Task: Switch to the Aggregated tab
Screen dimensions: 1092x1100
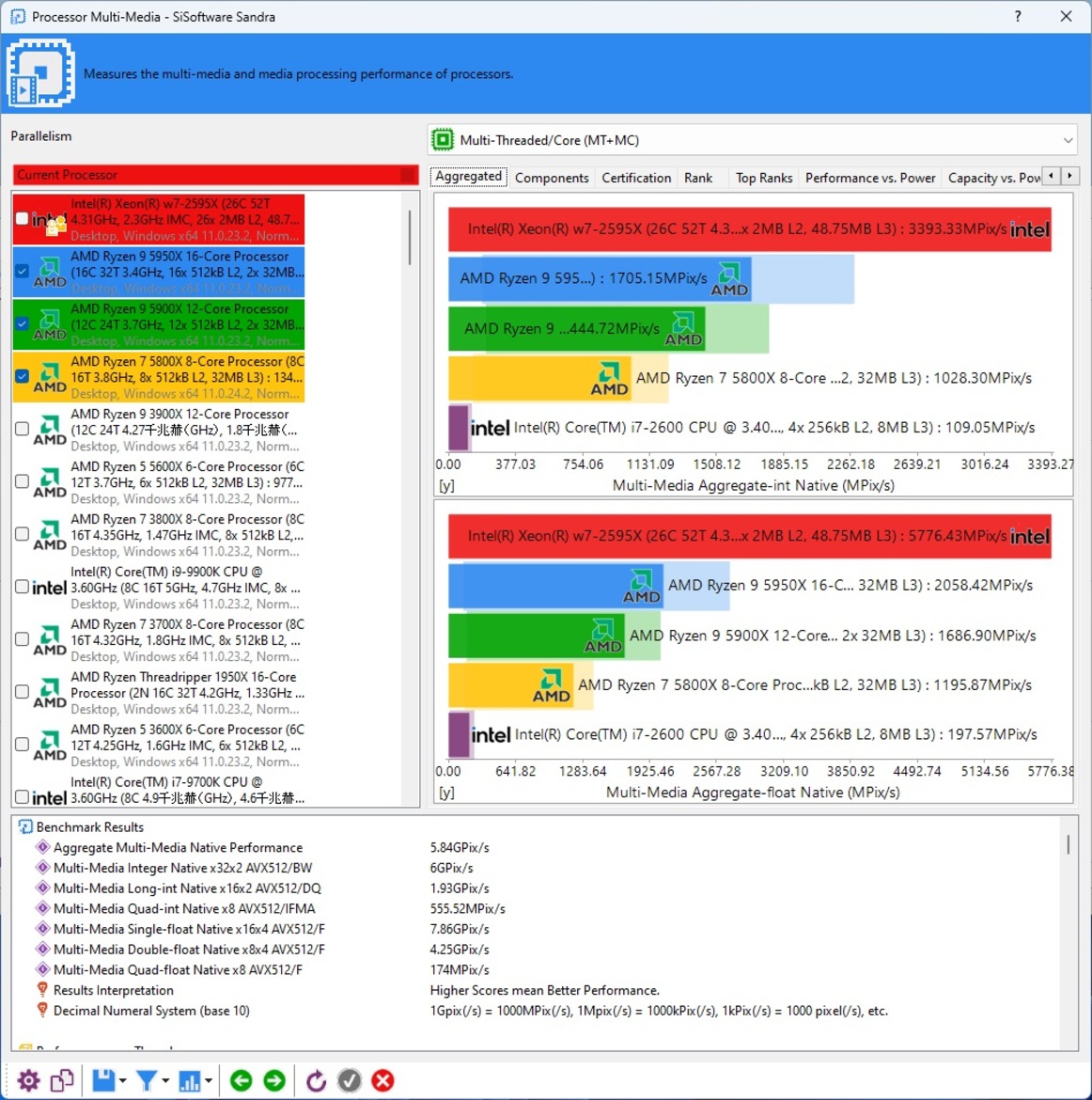Action: click(469, 176)
